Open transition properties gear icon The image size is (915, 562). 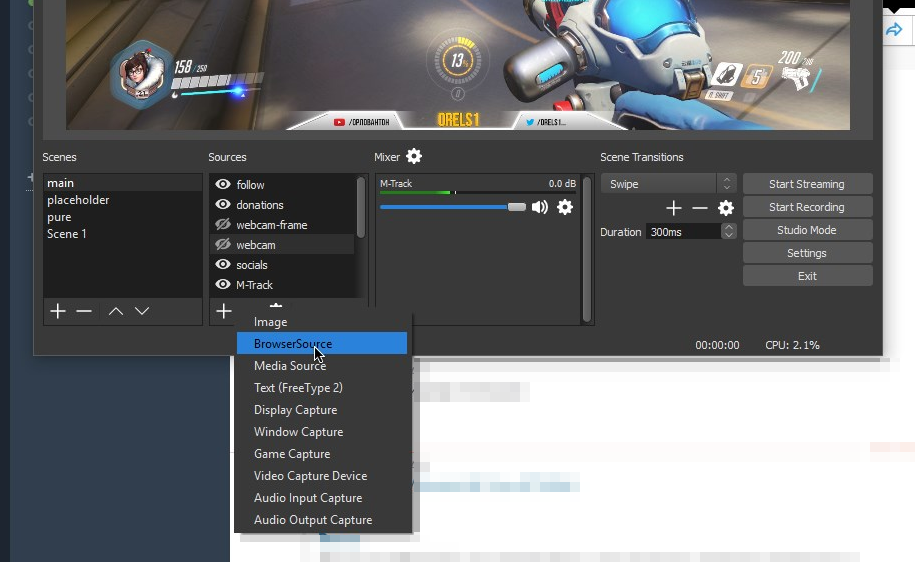[x=726, y=208]
